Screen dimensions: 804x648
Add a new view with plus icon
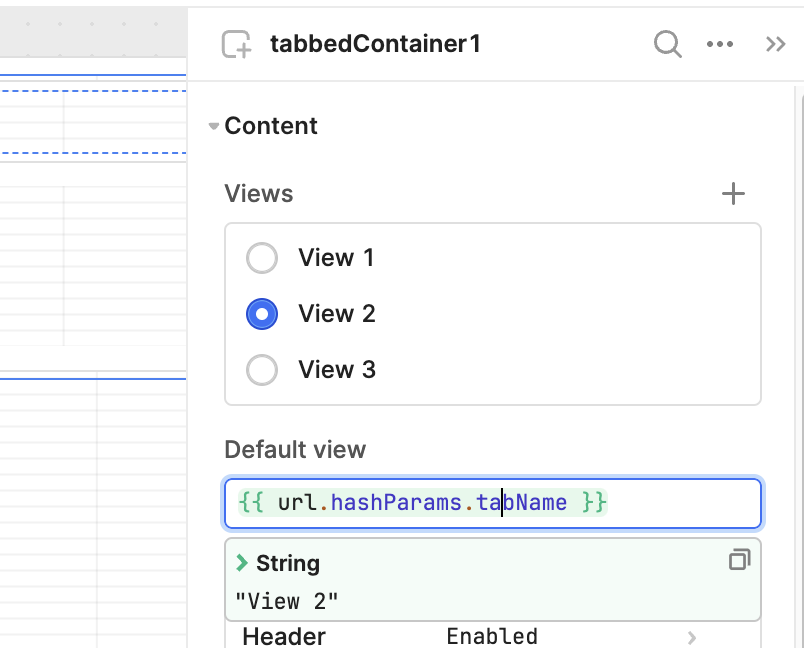[733, 194]
